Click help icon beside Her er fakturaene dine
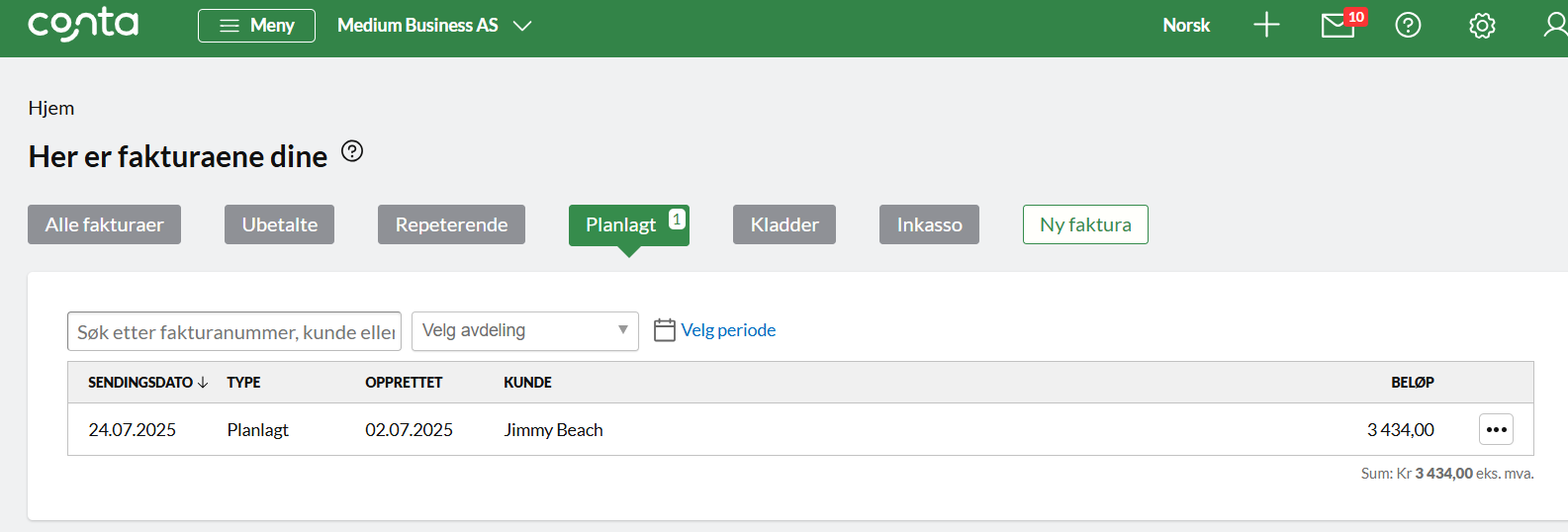The image size is (1568, 532). pos(352,151)
